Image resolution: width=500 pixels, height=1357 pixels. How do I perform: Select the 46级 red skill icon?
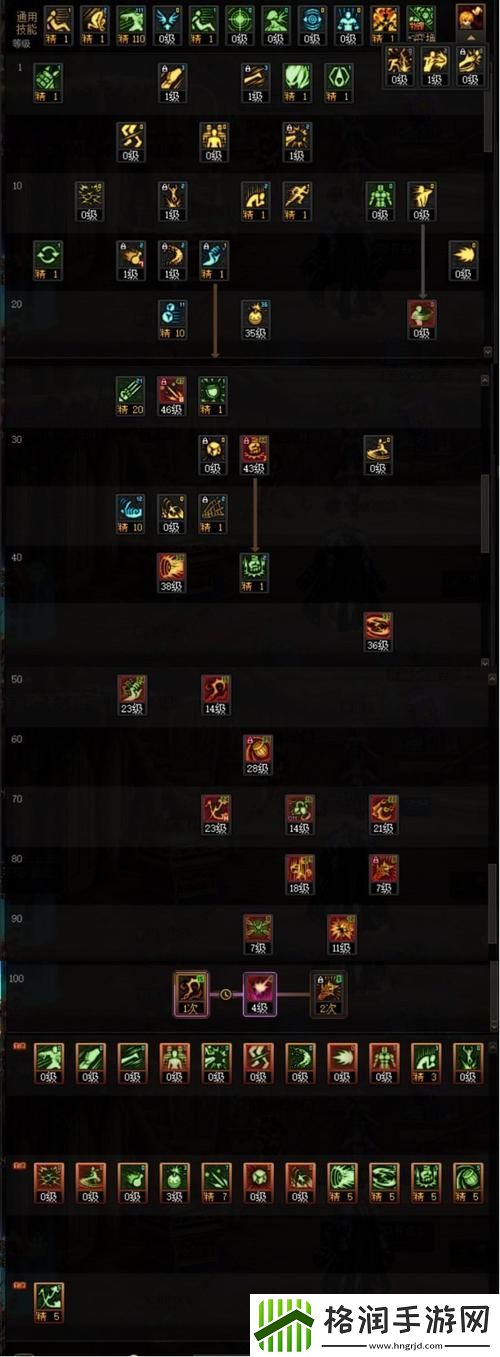tap(172, 395)
